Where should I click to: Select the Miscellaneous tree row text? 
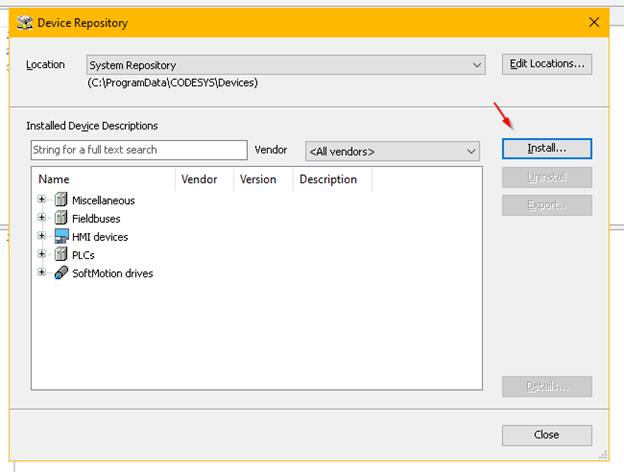point(103,201)
